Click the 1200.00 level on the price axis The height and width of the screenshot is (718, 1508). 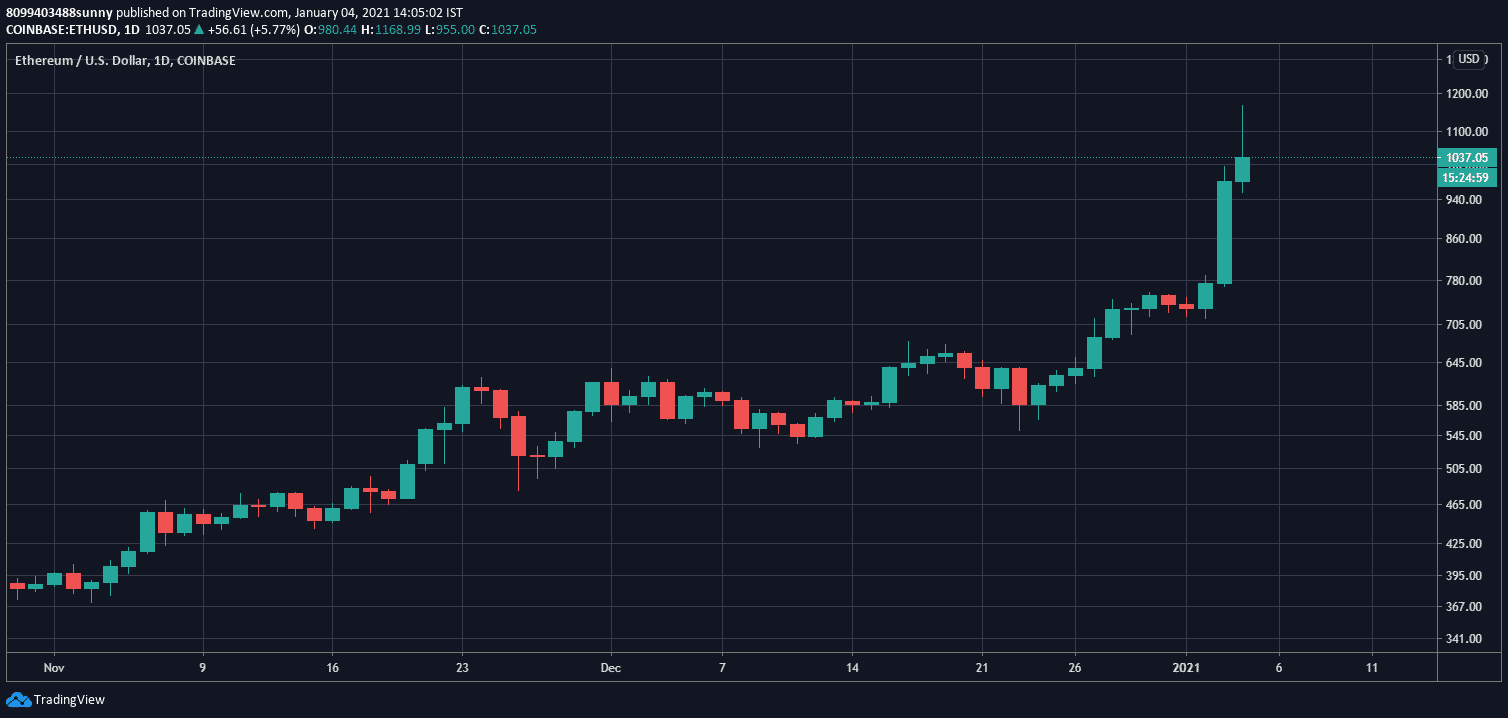1466,94
